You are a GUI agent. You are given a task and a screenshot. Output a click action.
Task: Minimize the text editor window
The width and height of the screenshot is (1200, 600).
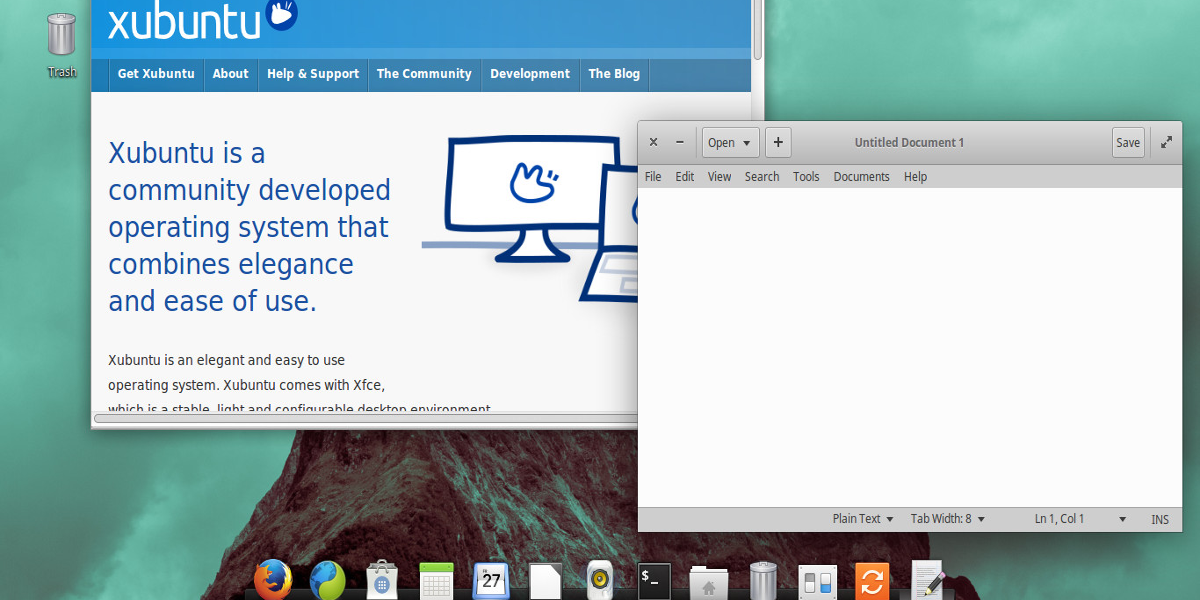(x=680, y=142)
